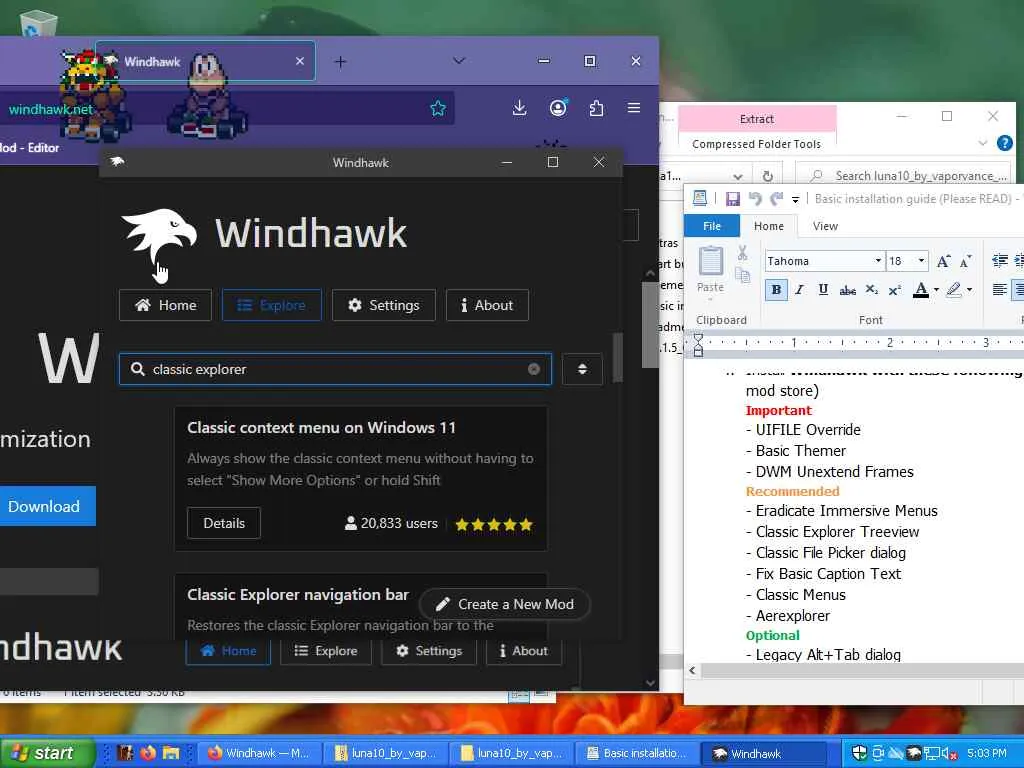This screenshot has height=768, width=1024.
Task: Click the 'classic explorer' search field
Action: [335, 369]
